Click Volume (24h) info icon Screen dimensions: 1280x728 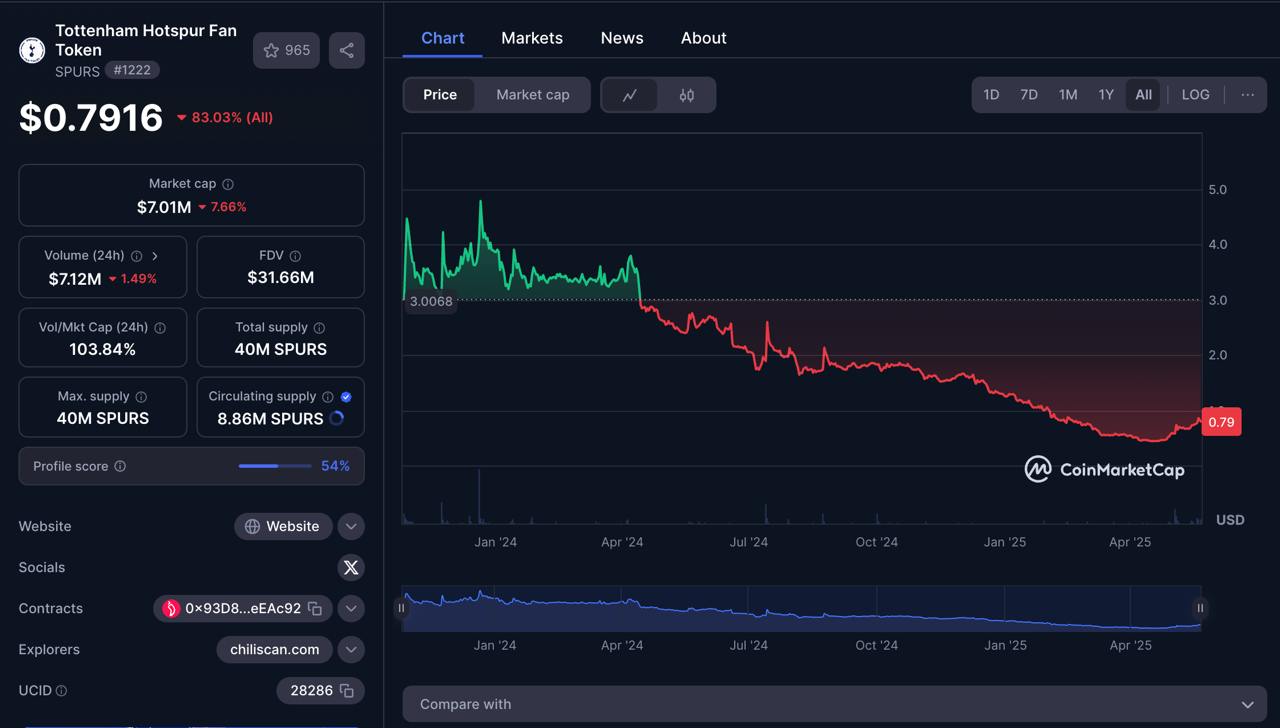click(x=136, y=256)
